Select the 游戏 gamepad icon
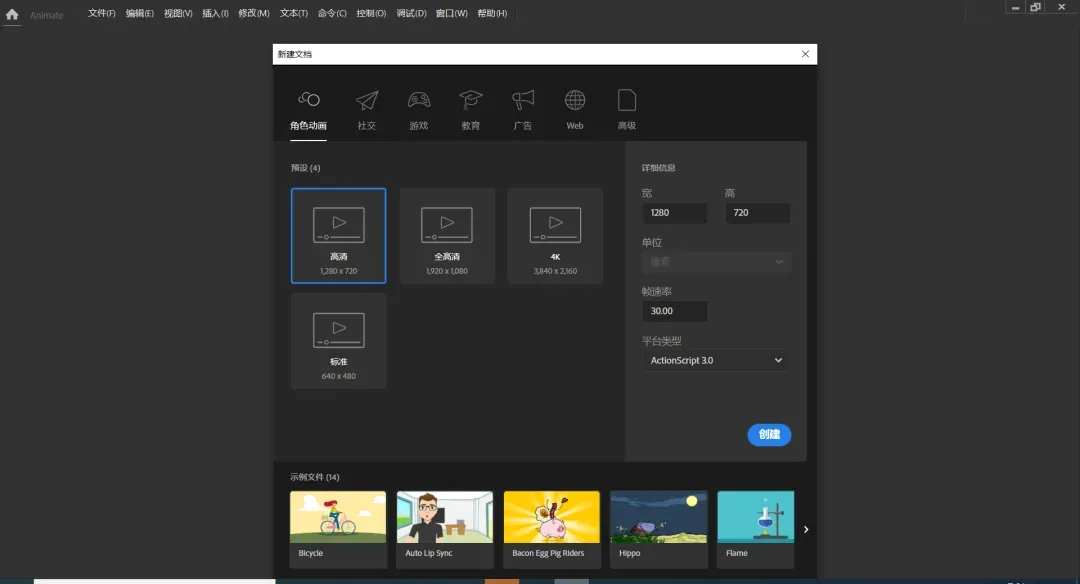Screen dimensions: 1080x584 click(419, 101)
